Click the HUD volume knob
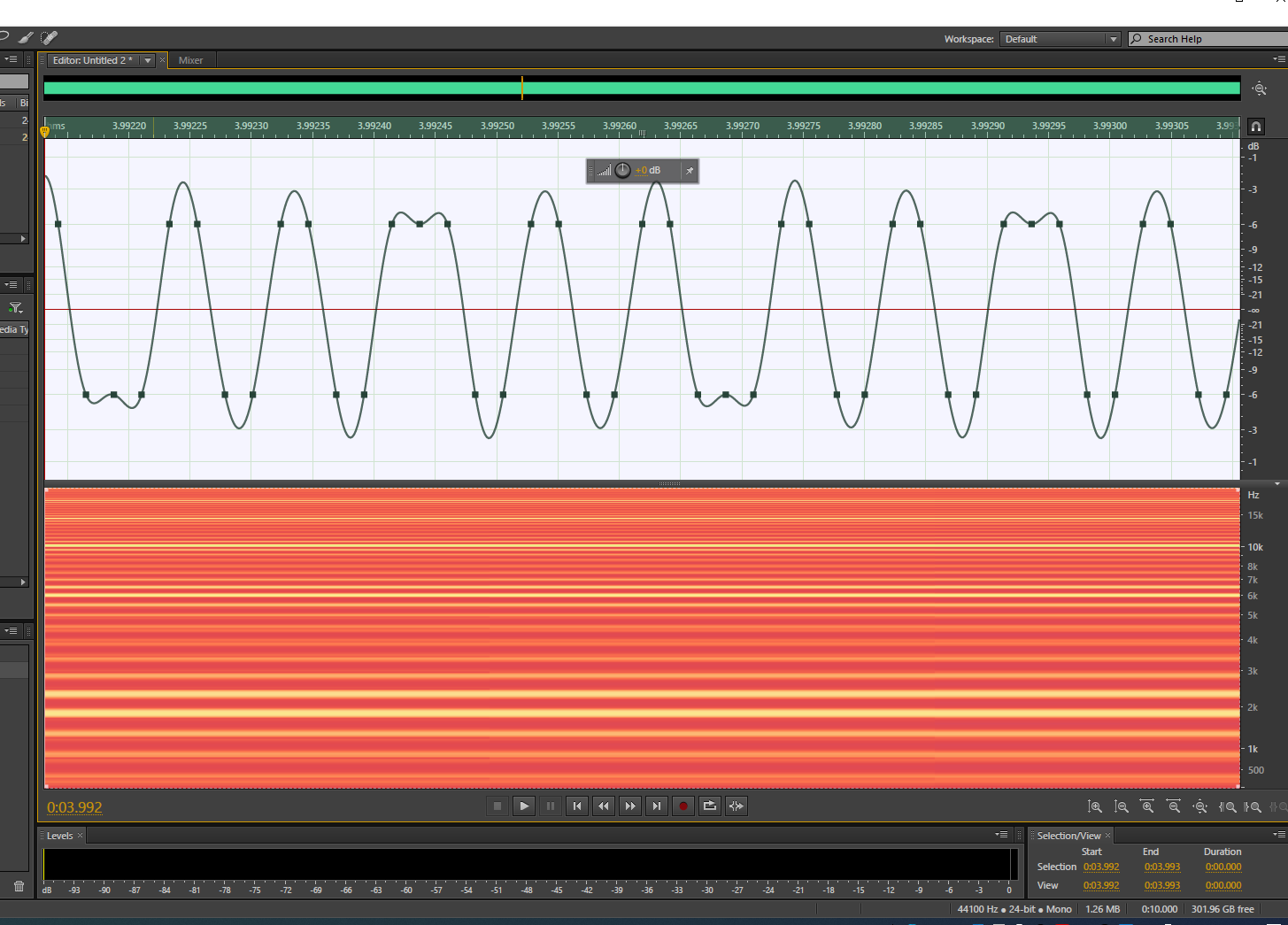Image resolution: width=1288 pixels, height=925 pixels. click(622, 170)
